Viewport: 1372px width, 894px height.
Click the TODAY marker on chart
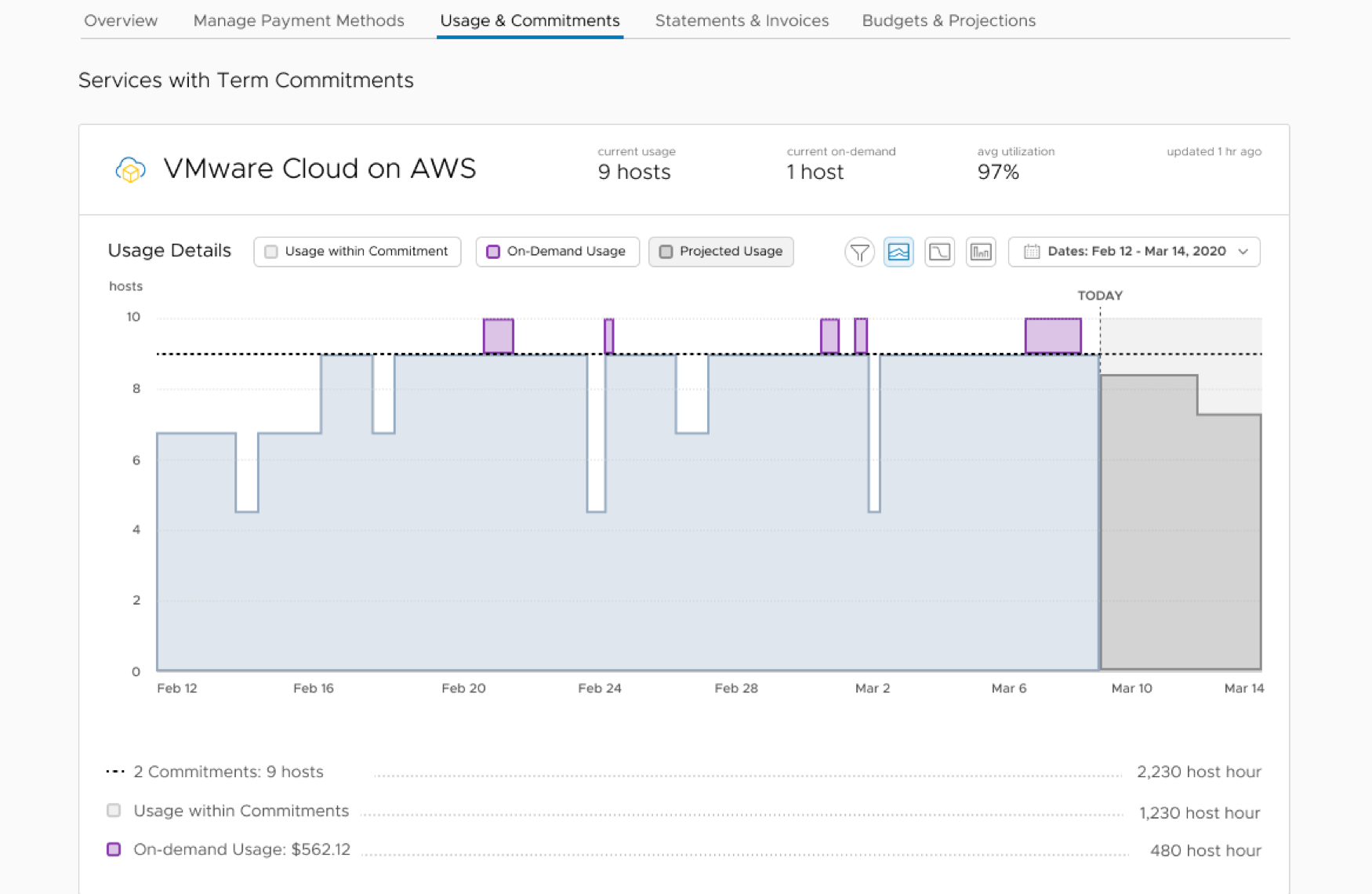[1100, 296]
